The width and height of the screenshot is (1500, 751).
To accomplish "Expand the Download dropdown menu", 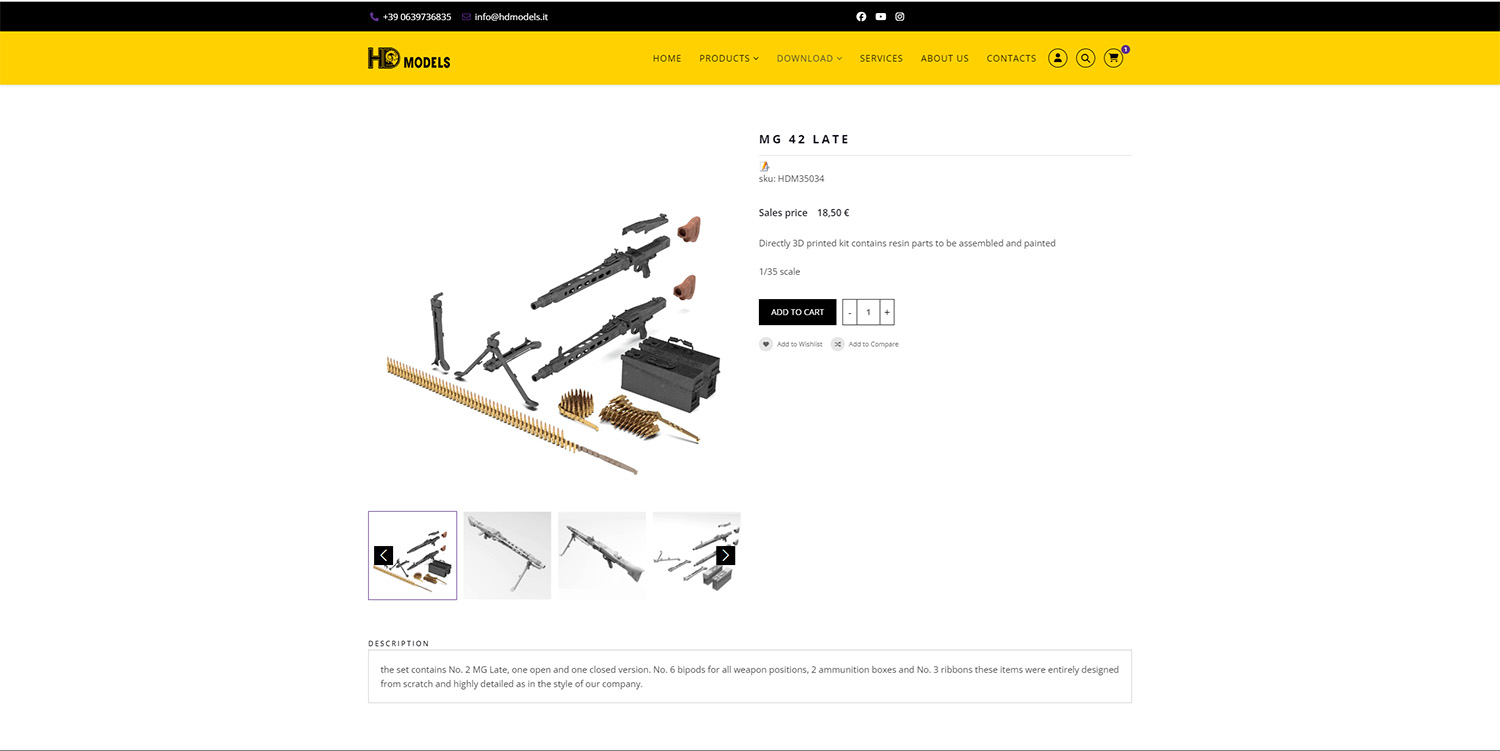I will point(809,59).
